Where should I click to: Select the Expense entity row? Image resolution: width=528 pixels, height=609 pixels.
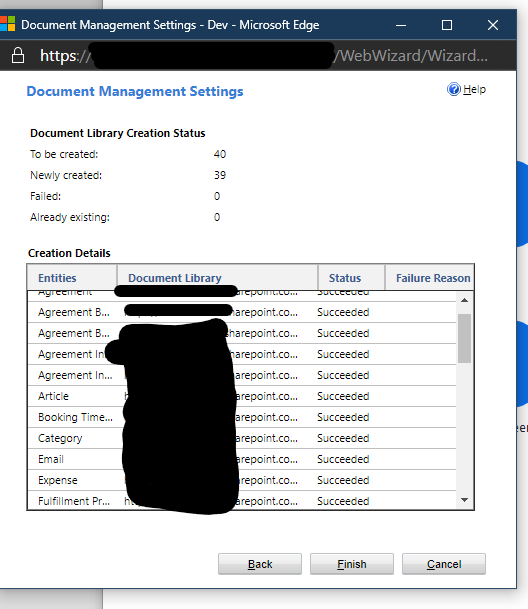242,480
